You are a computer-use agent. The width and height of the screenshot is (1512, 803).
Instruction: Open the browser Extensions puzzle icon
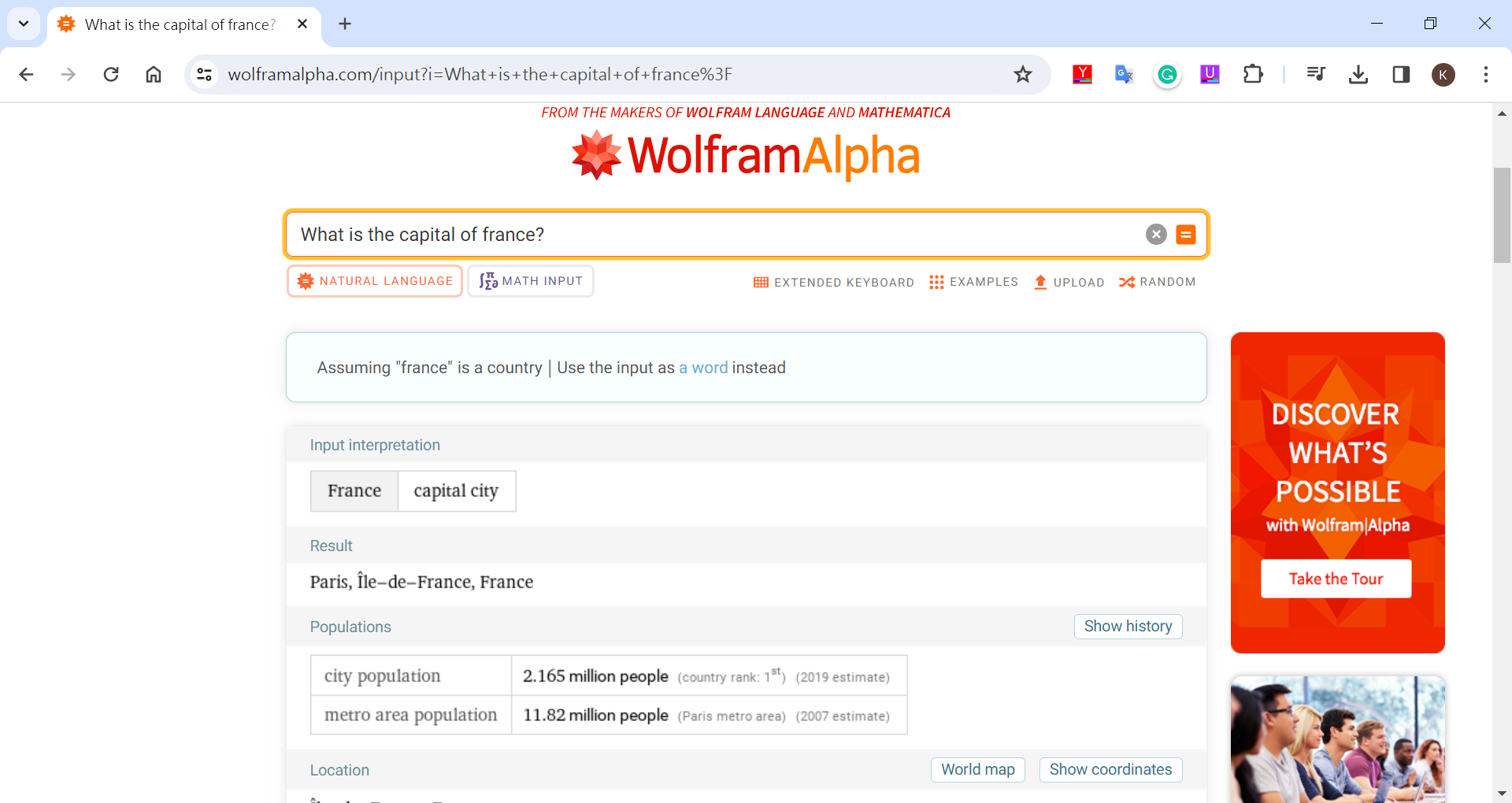tap(1252, 75)
